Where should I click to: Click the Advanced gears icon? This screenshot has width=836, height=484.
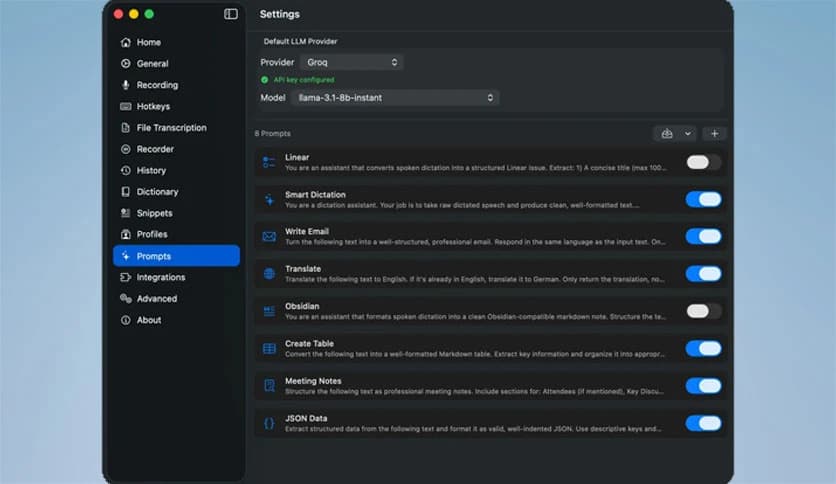(125, 299)
